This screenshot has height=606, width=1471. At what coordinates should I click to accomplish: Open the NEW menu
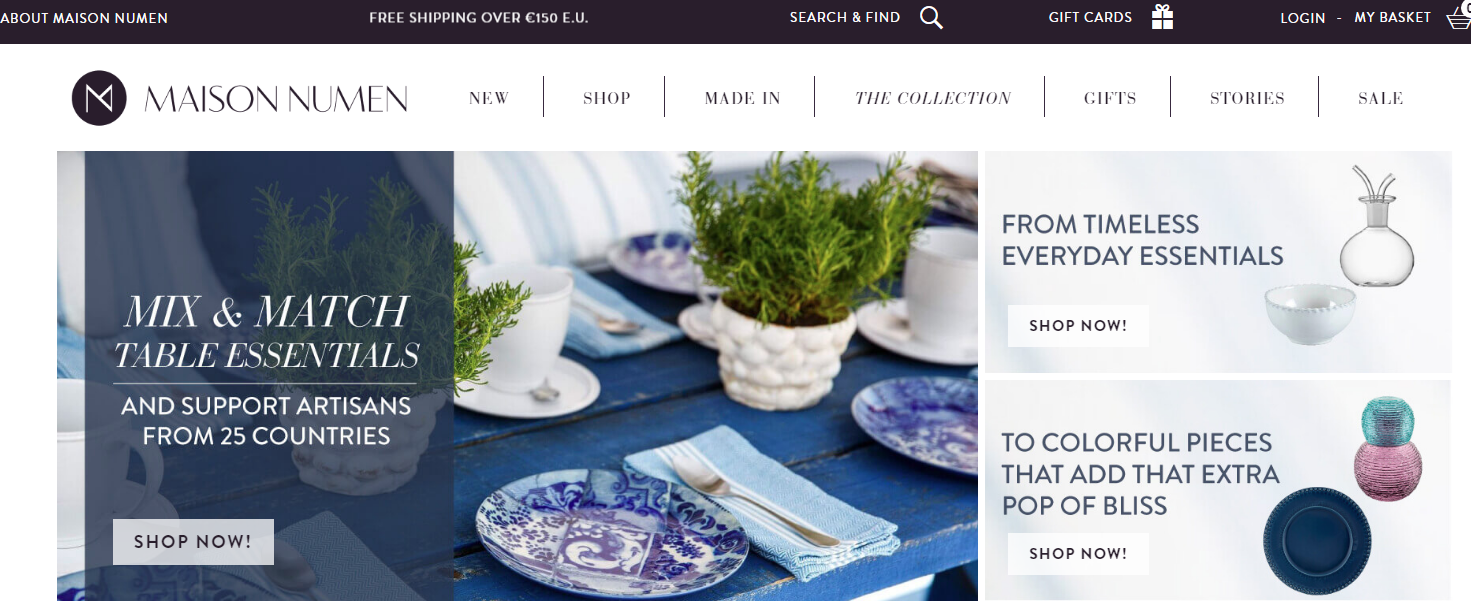(489, 98)
